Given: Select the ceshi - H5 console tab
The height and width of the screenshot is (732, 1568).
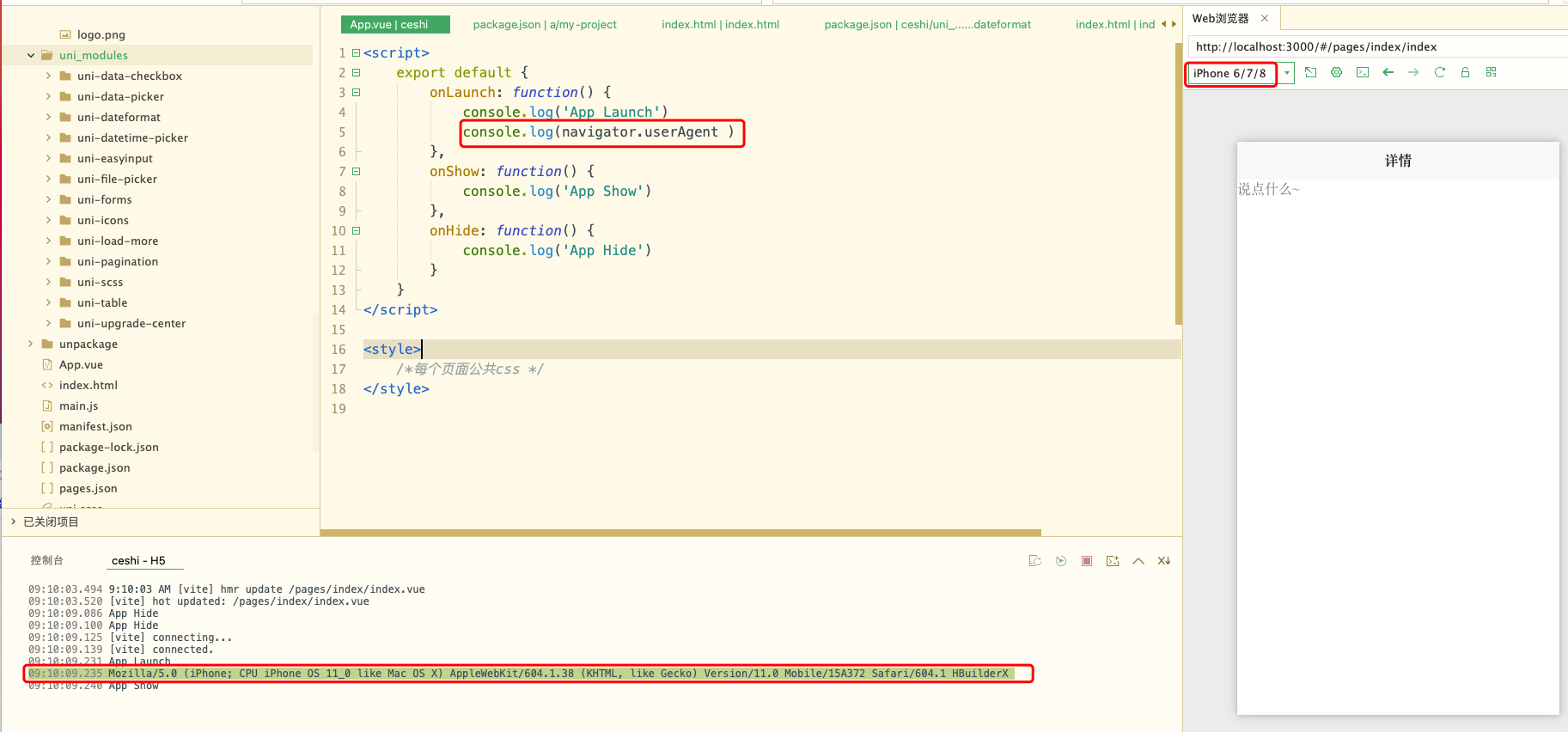Looking at the screenshot, I should click(138, 560).
